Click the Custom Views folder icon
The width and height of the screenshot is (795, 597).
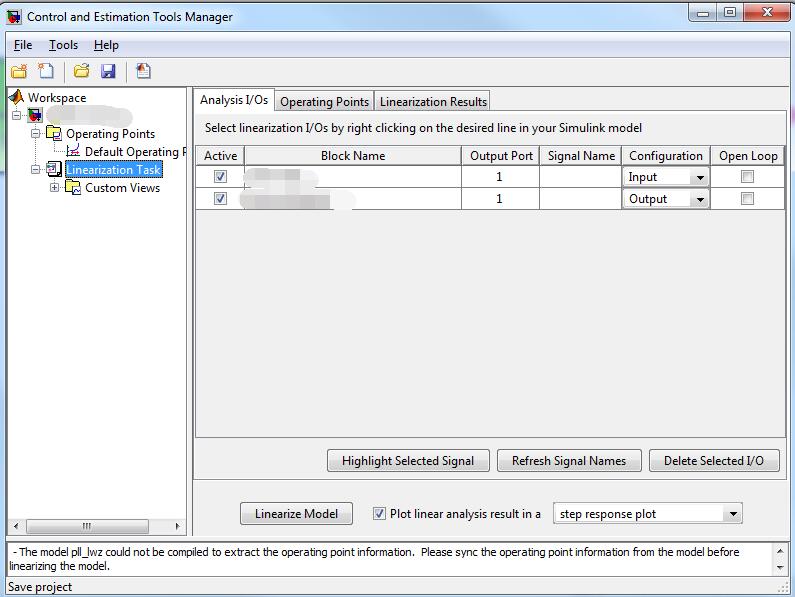tap(73, 188)
